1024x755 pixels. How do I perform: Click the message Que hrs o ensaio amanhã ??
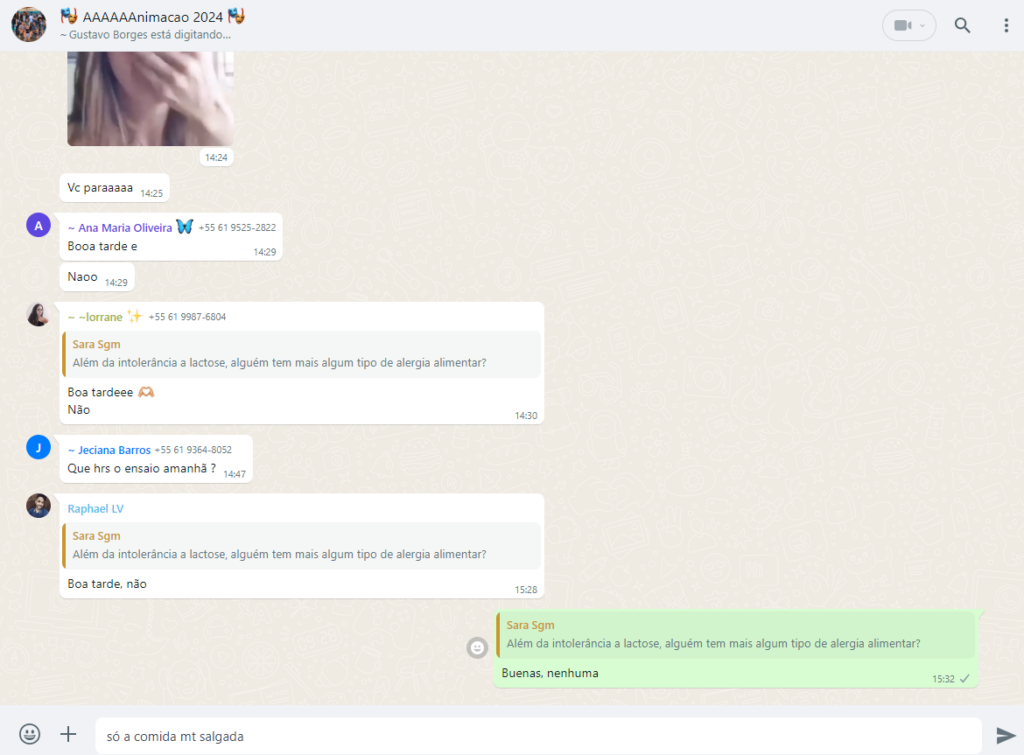(142, 468)
